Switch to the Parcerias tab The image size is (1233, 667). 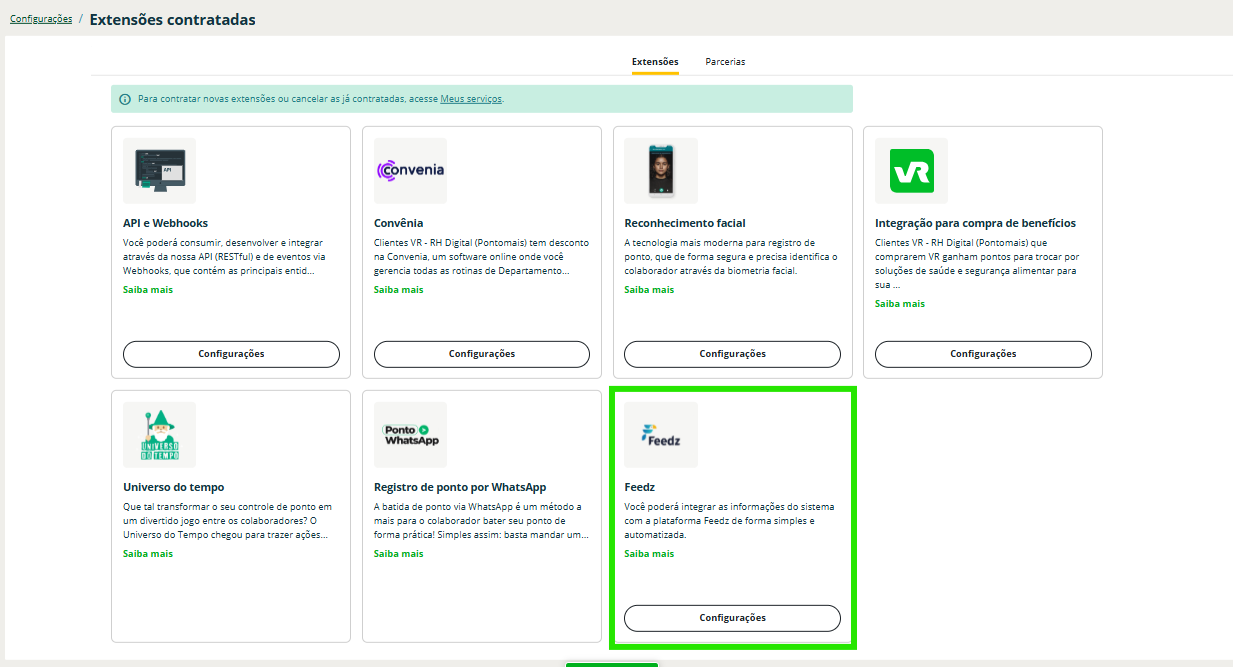click(x=725, y=62)
